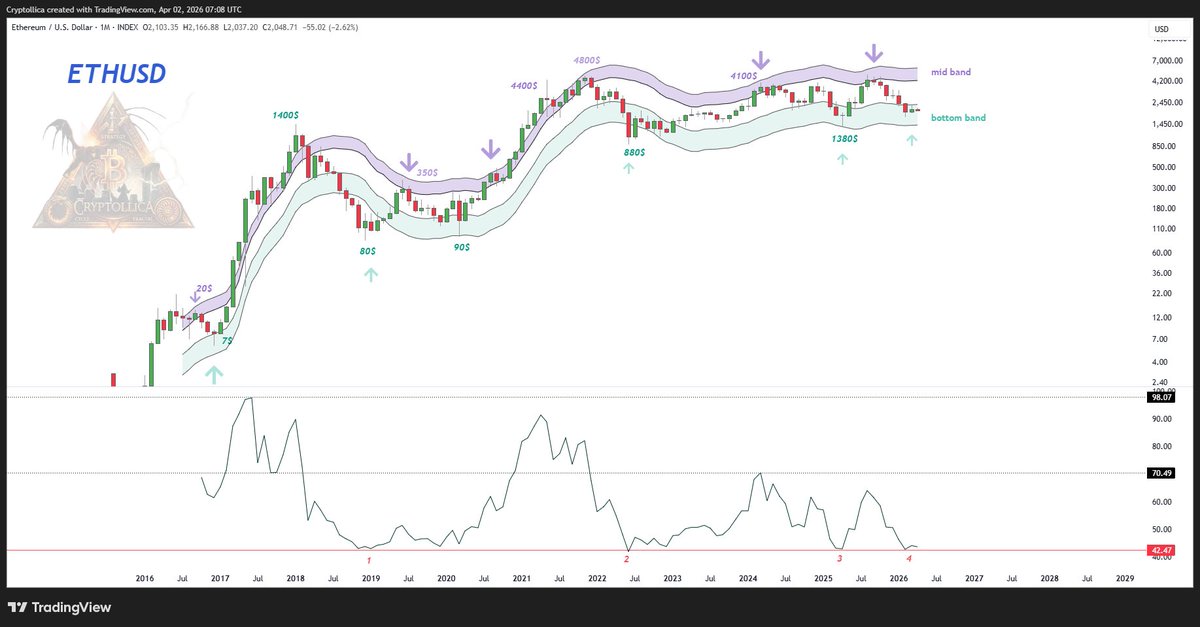Click 7,000.00 on the price axis
Viewport: 1200px width, 627px height.
coord(1167,61)
